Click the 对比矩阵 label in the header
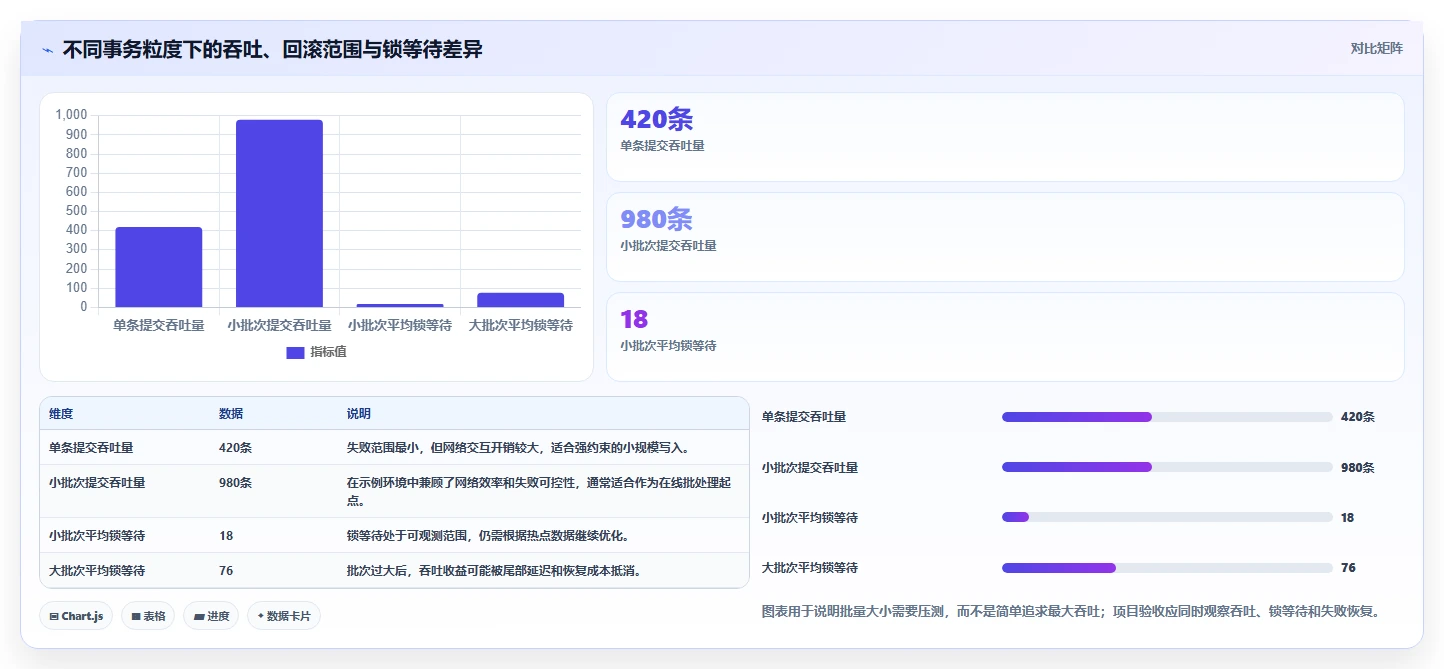This screenshot has height=669, width=1444. click(1376, 48)
